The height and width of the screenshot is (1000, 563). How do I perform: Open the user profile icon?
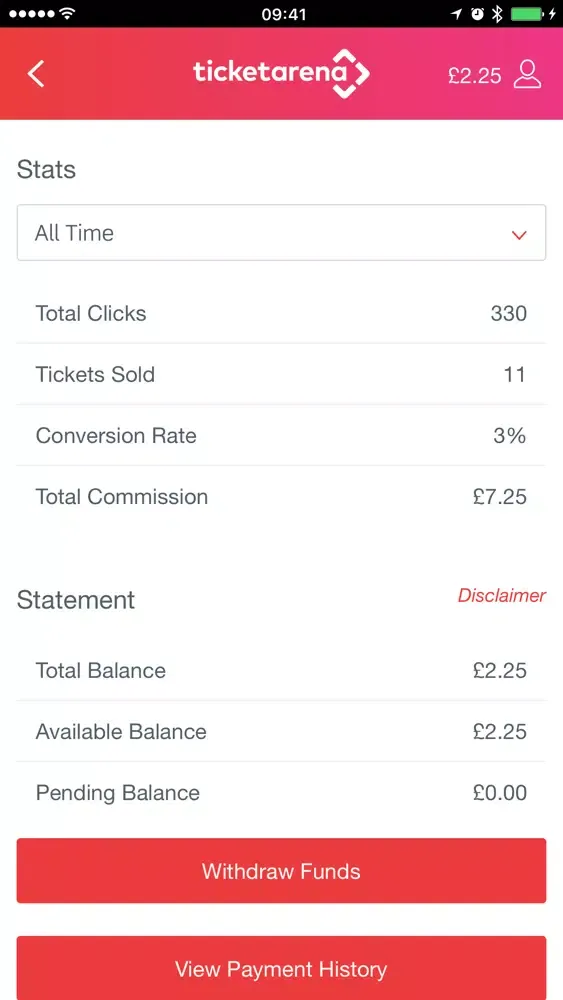tap(527, 74)
